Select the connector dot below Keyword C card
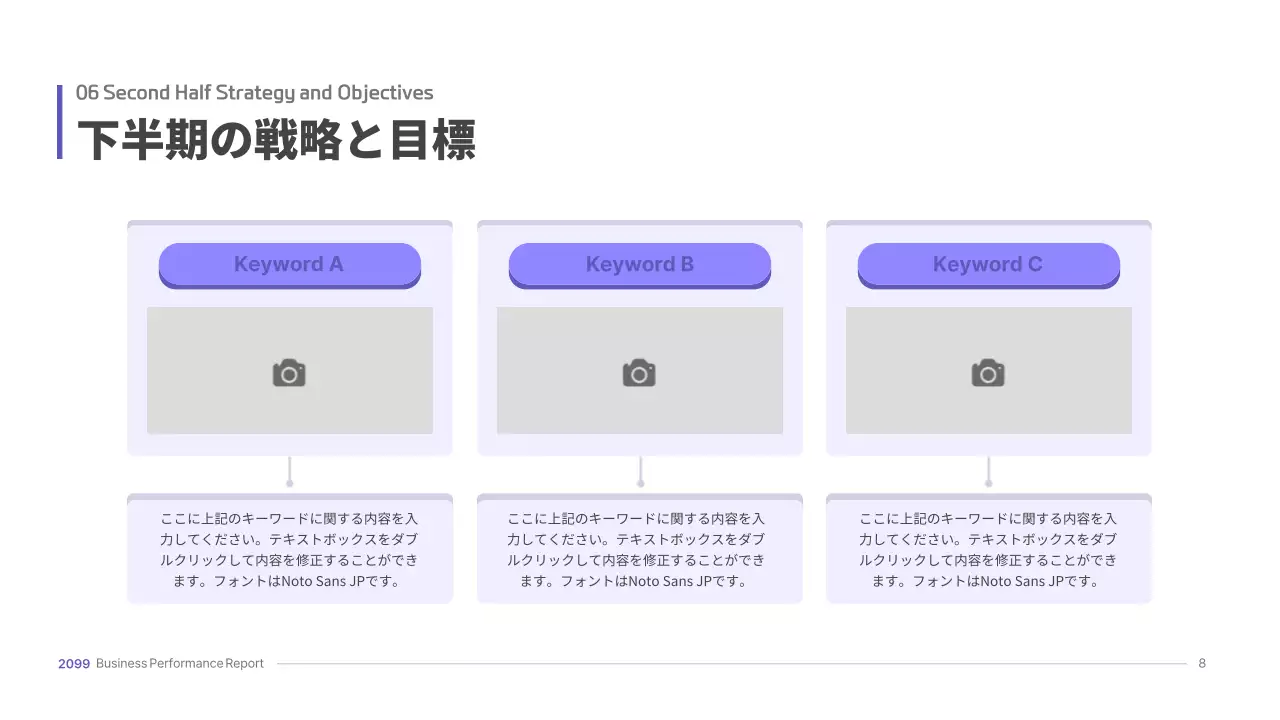Image resolution: width=1280 pixels, height=720 pixels. 989,483
